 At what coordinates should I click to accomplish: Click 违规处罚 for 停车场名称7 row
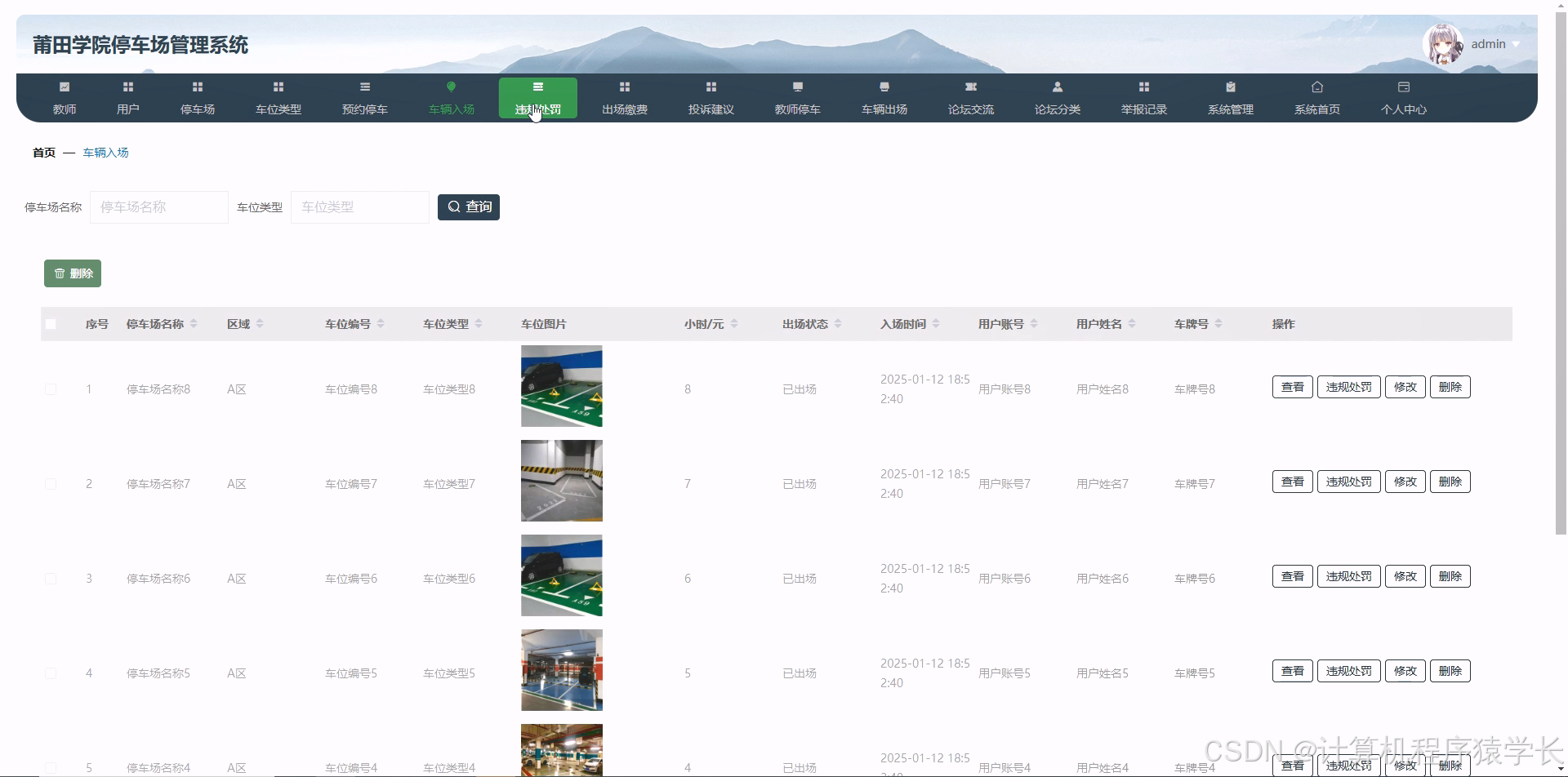(x=1349, y=482)
